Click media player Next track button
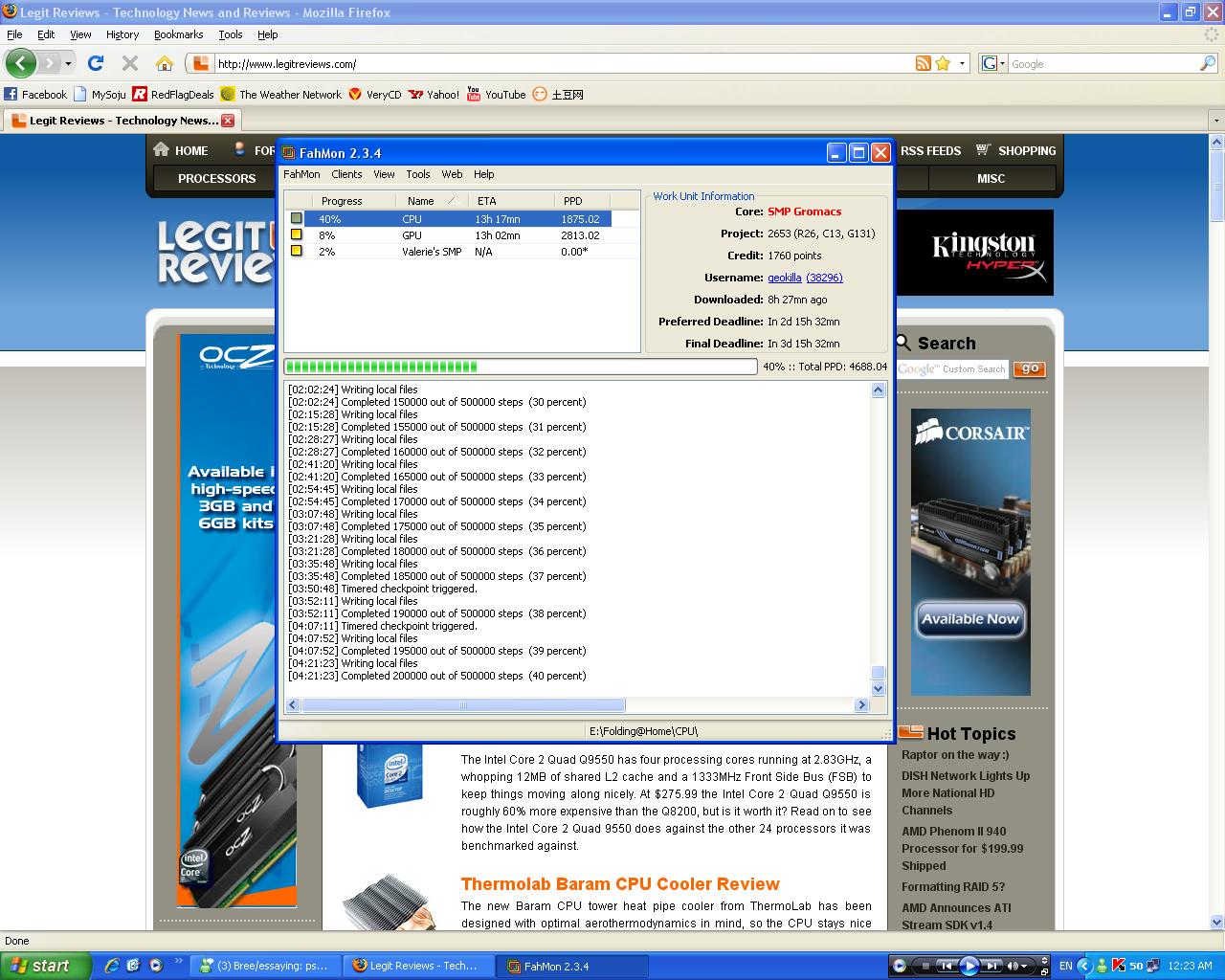 point(992,966)
